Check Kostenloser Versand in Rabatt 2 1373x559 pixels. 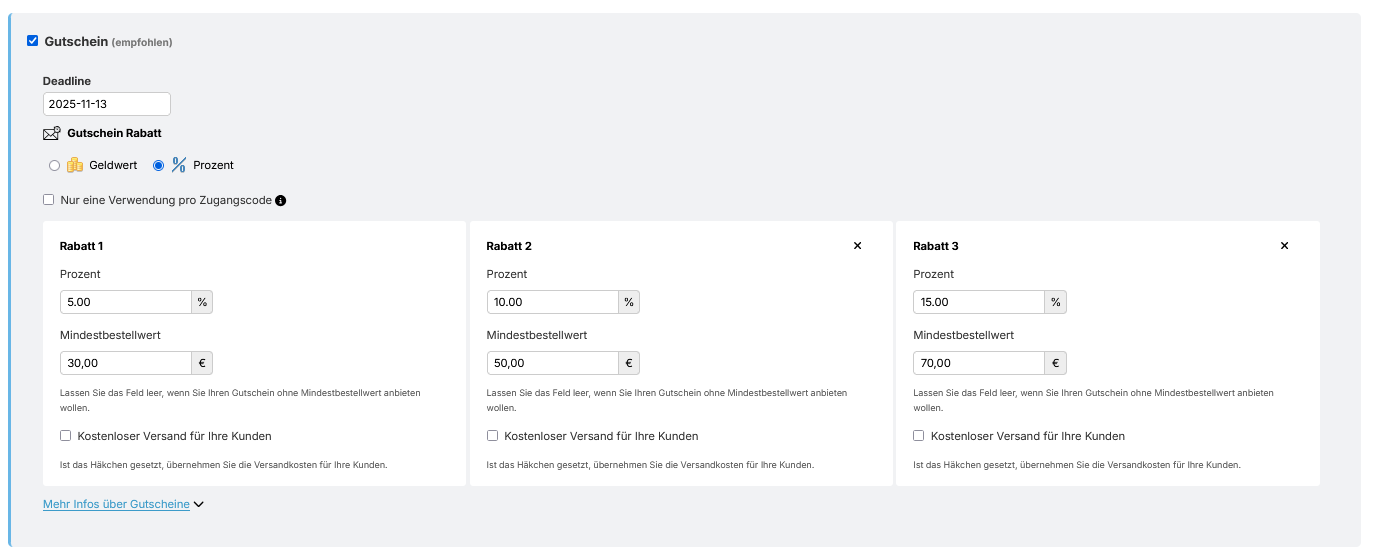tap(493, 436)
